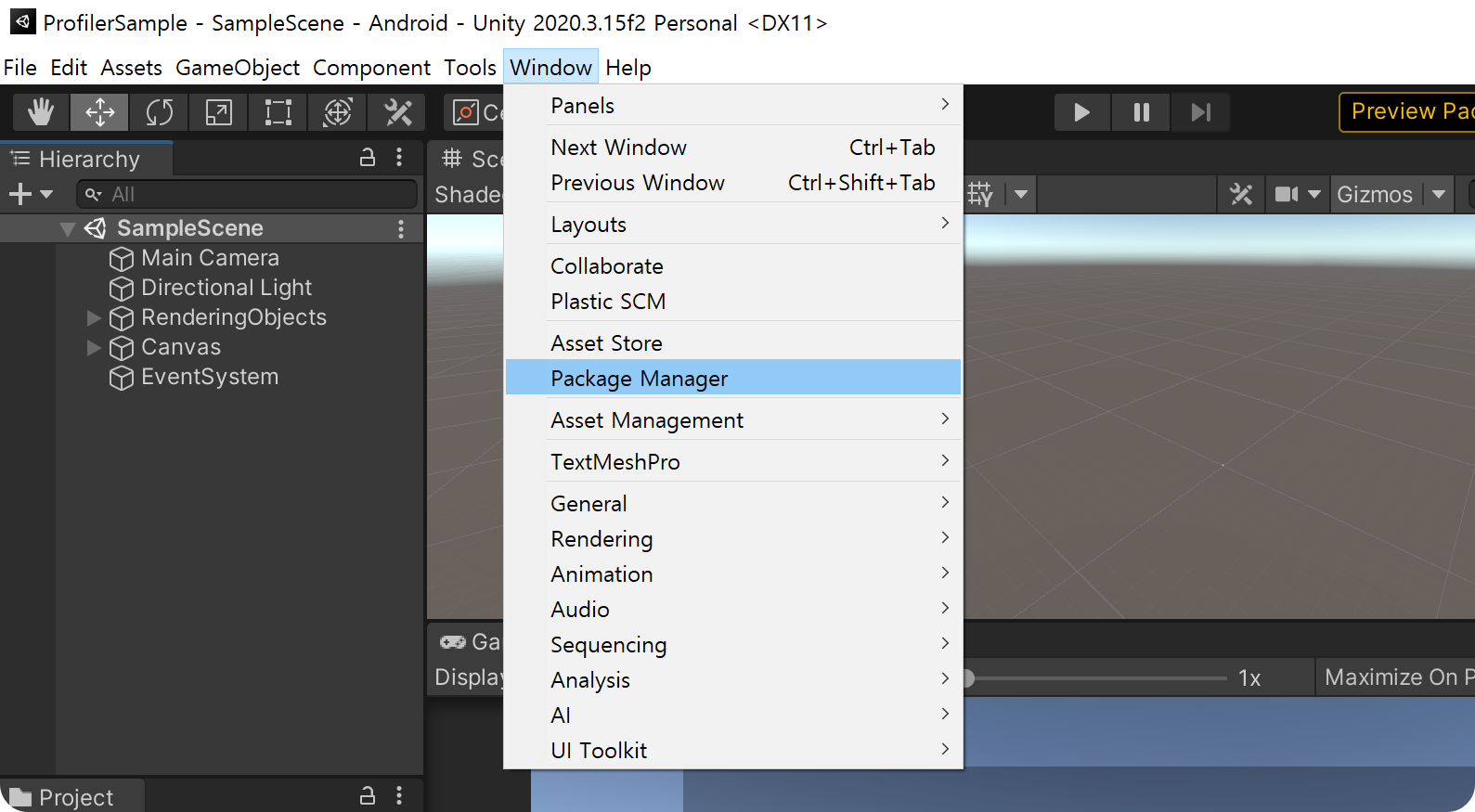1475x812 pixels.
Task: Select the Hand tool
Action: coord(40,112)
